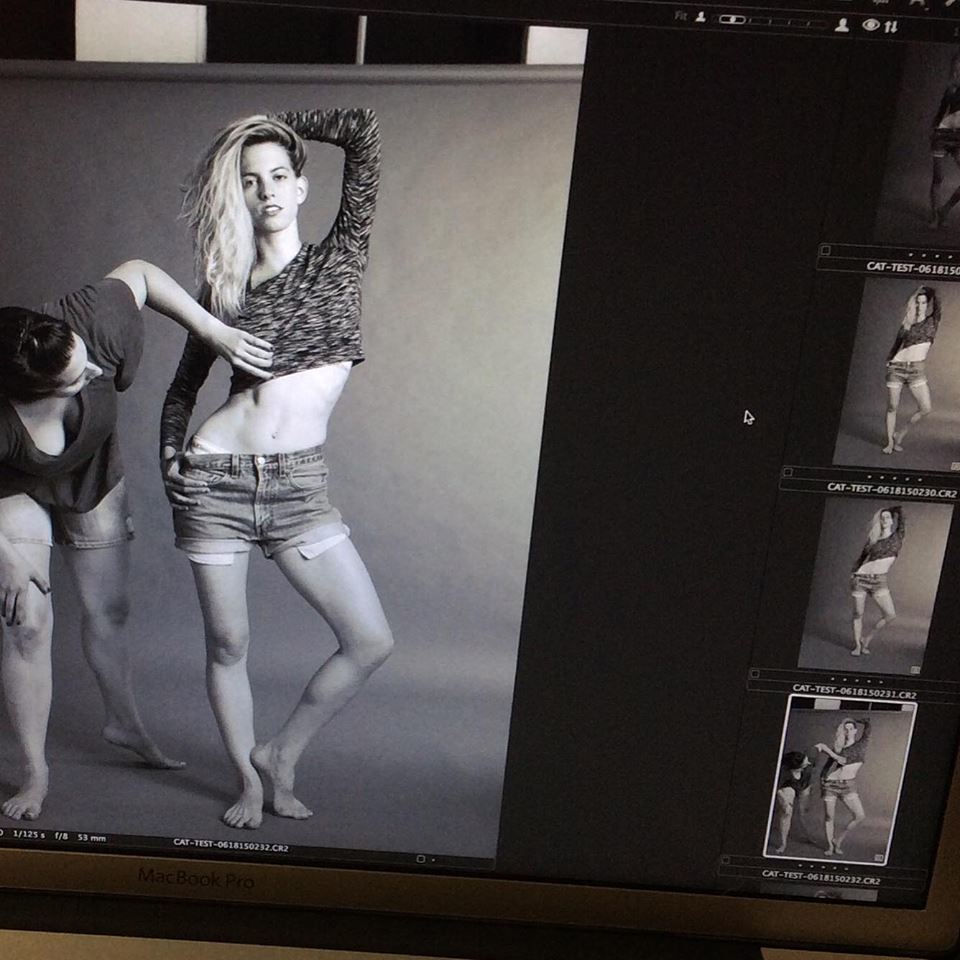960x960 pixels.
Task: Click the up/down arrows icon beside the eye
Action: pyautogui.click(x=890, y=27)
